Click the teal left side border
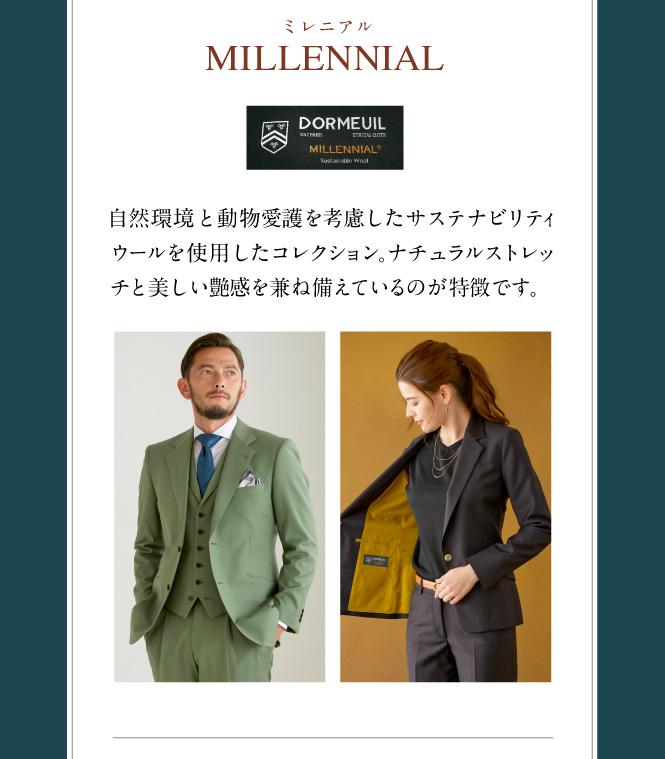 point(33,380)
